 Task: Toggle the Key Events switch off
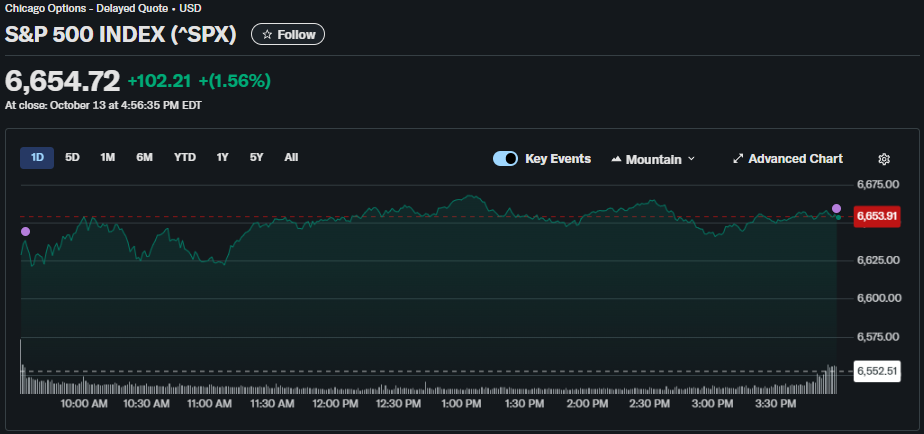pyautogui.click(x=505, y=159)
